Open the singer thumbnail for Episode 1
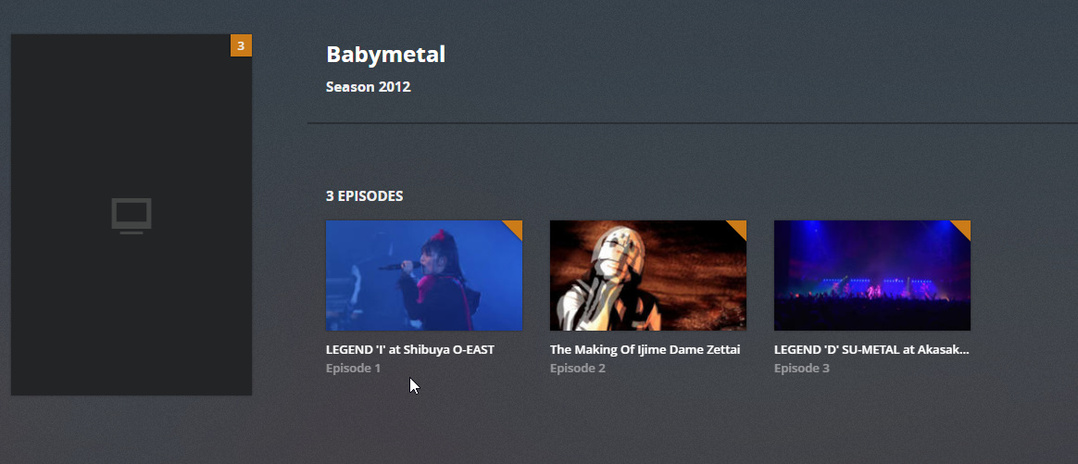Screen dimensions: 1078x464 (x=424, y=276)
